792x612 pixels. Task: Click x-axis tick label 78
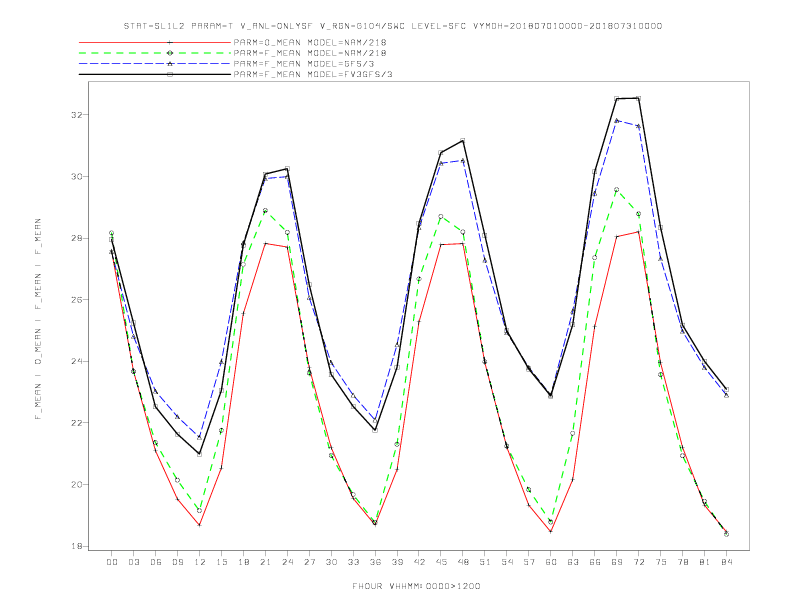pos(682,562)
